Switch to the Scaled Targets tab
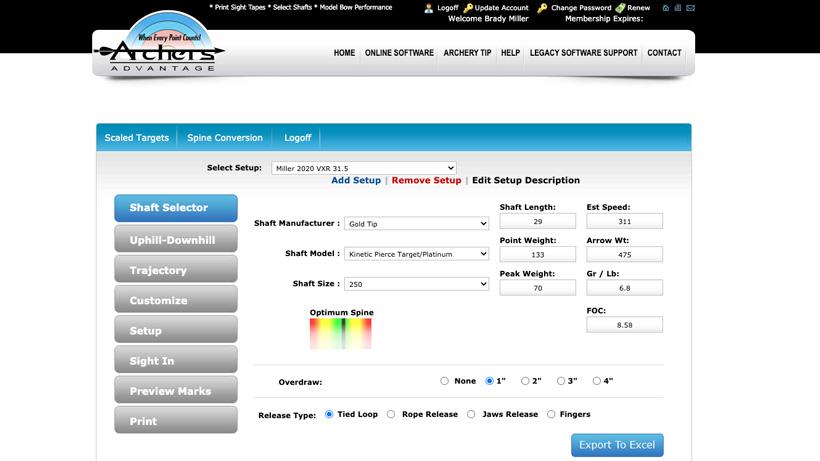 (136, 138)
